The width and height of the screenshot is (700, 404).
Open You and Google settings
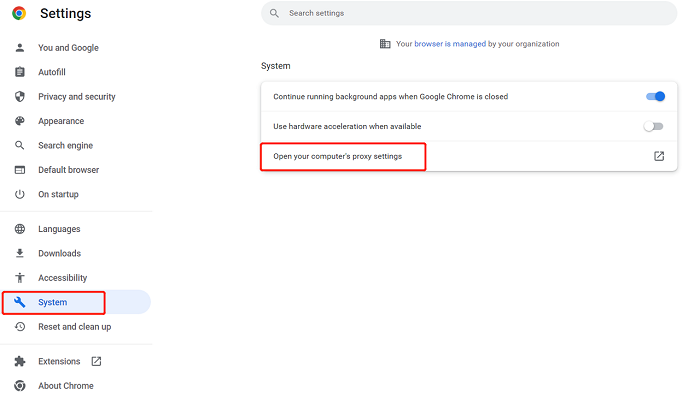pos(68,48)
